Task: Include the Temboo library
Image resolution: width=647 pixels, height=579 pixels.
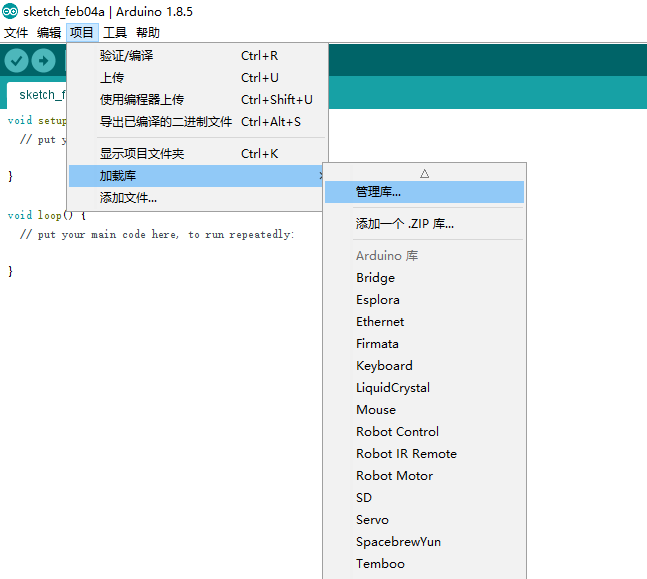Action: (424, 564)
